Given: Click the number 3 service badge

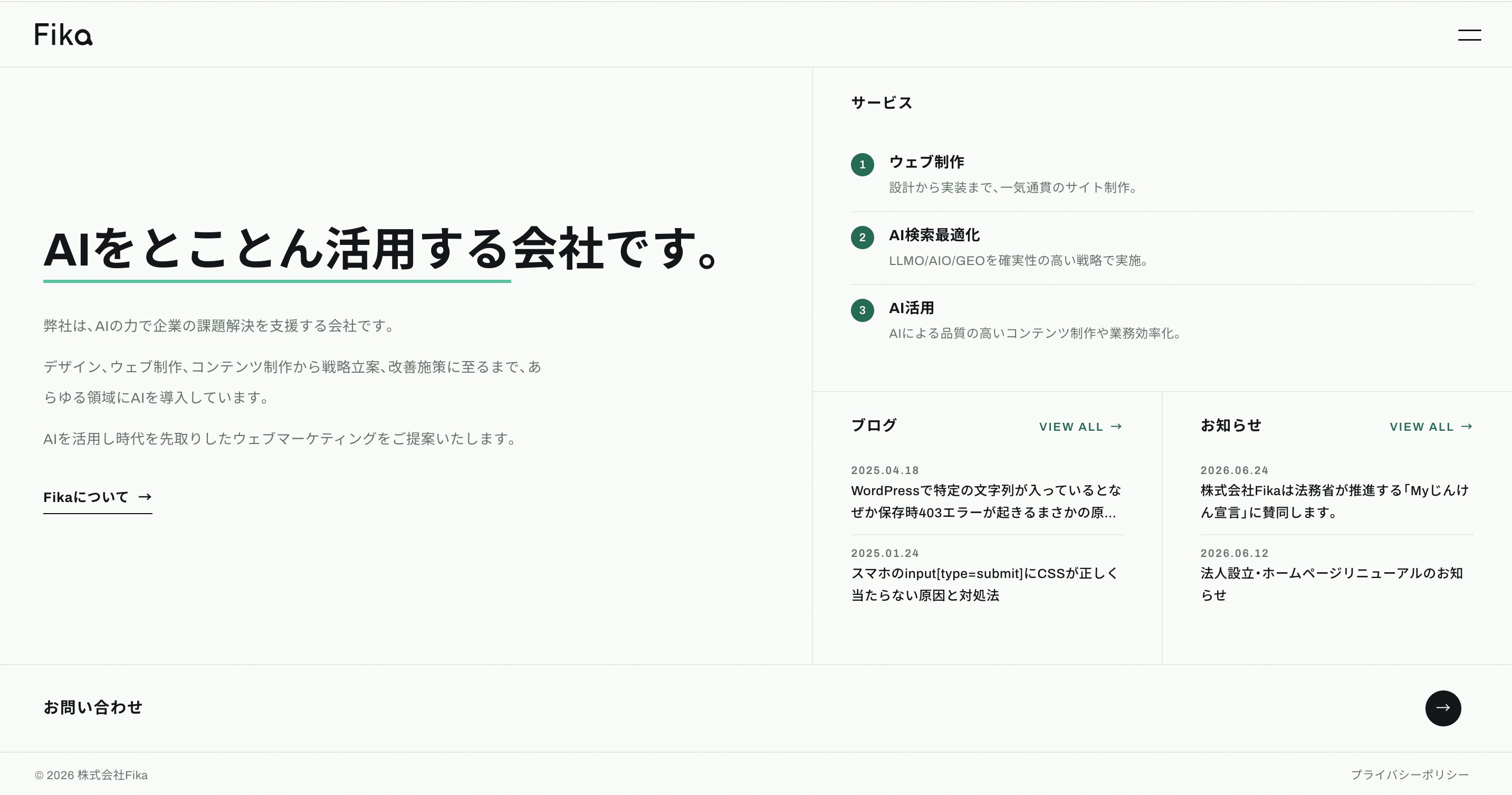Looking at the screenshot, I should pos(862,310).
